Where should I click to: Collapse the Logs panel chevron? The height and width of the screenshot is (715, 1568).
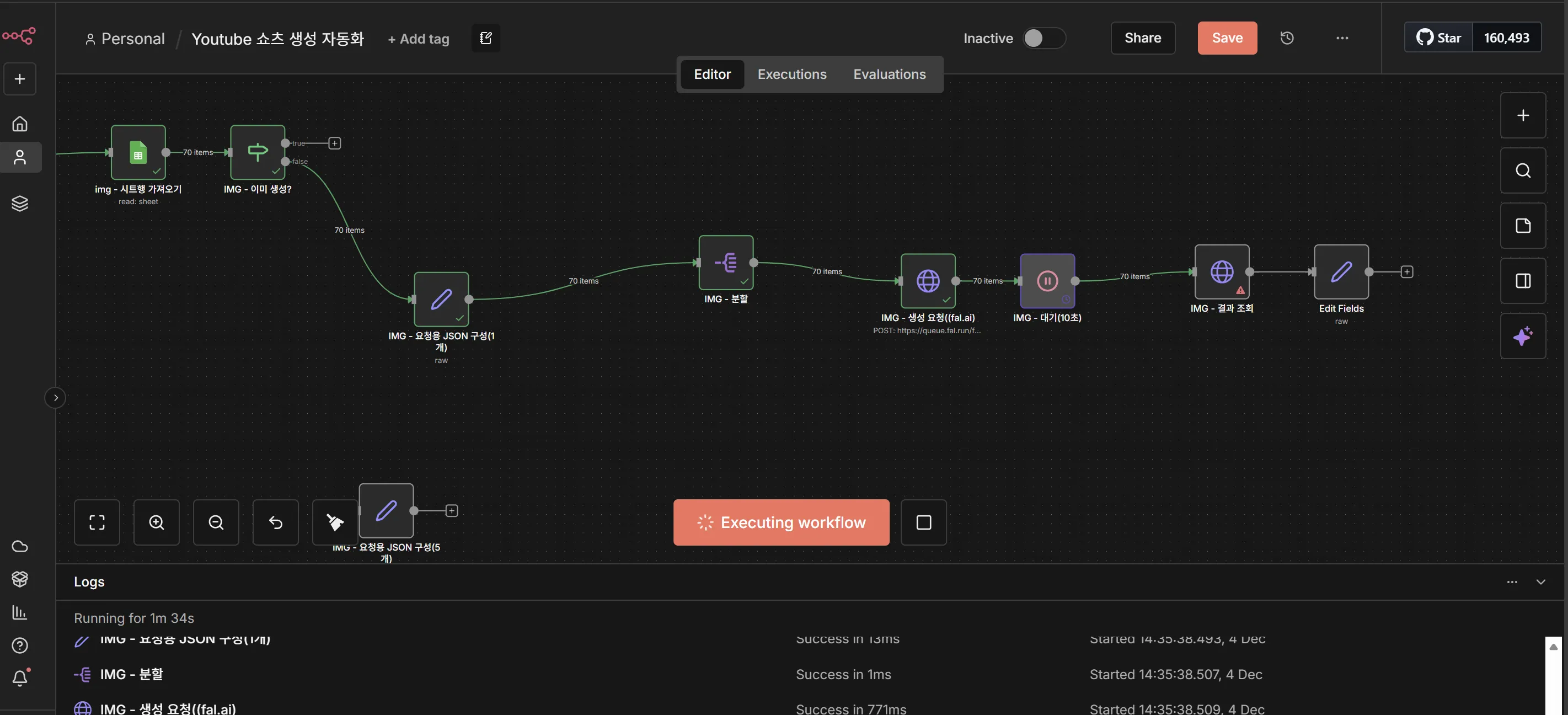coord(1540,582)
